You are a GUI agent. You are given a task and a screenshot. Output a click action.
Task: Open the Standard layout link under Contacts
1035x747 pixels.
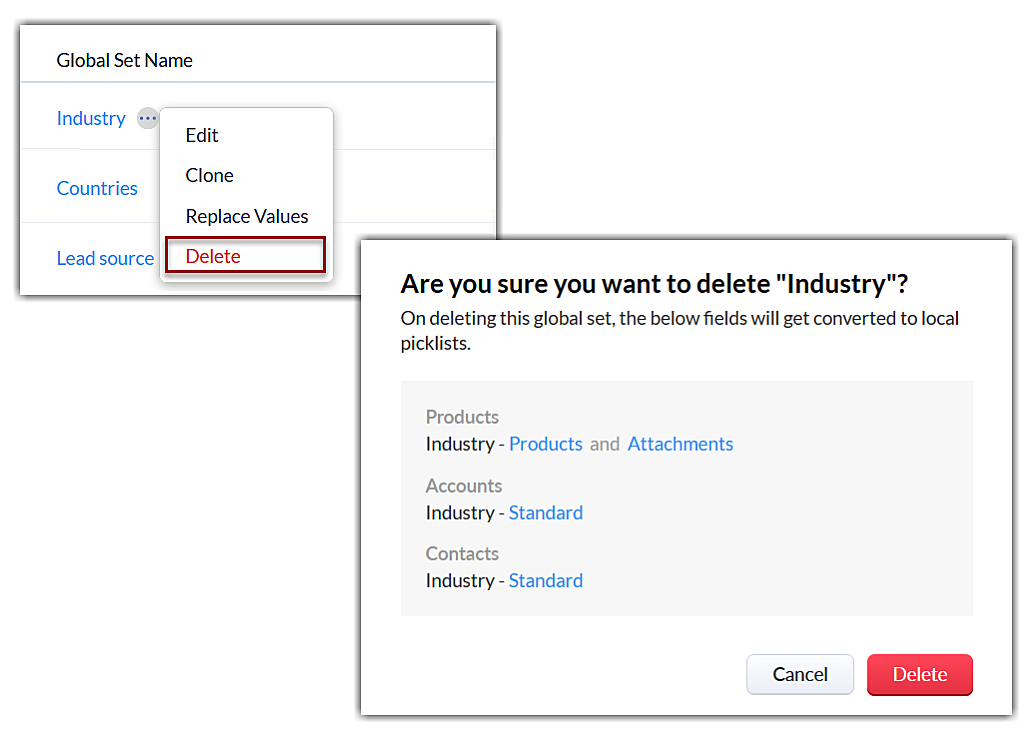tap(546, 581)
